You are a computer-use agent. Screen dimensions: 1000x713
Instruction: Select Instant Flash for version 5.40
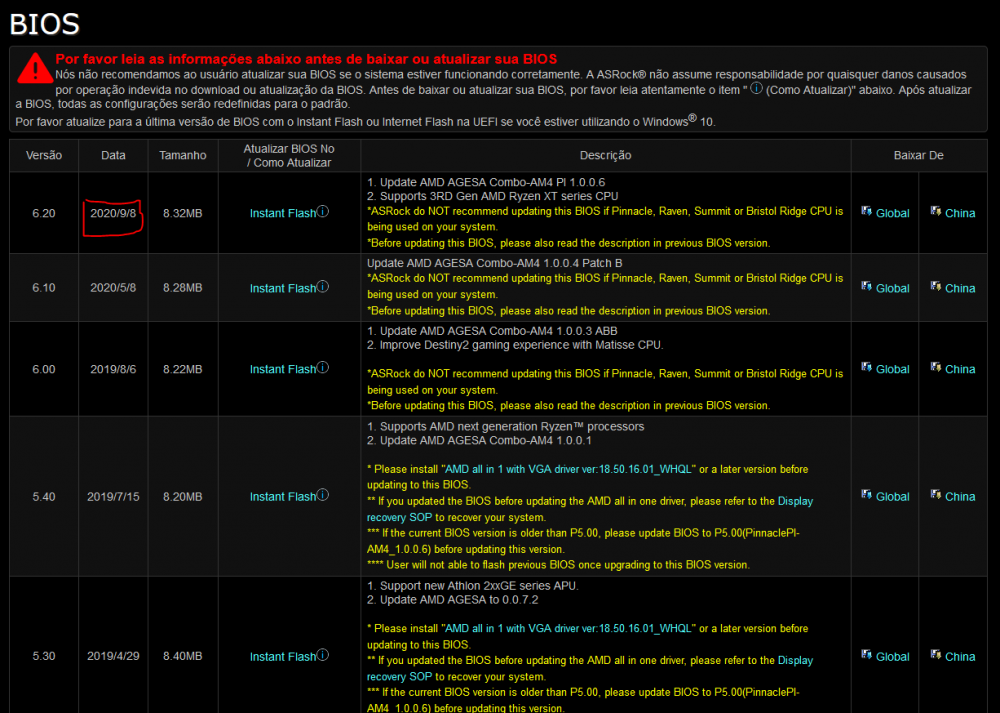[x=283, y=496]
